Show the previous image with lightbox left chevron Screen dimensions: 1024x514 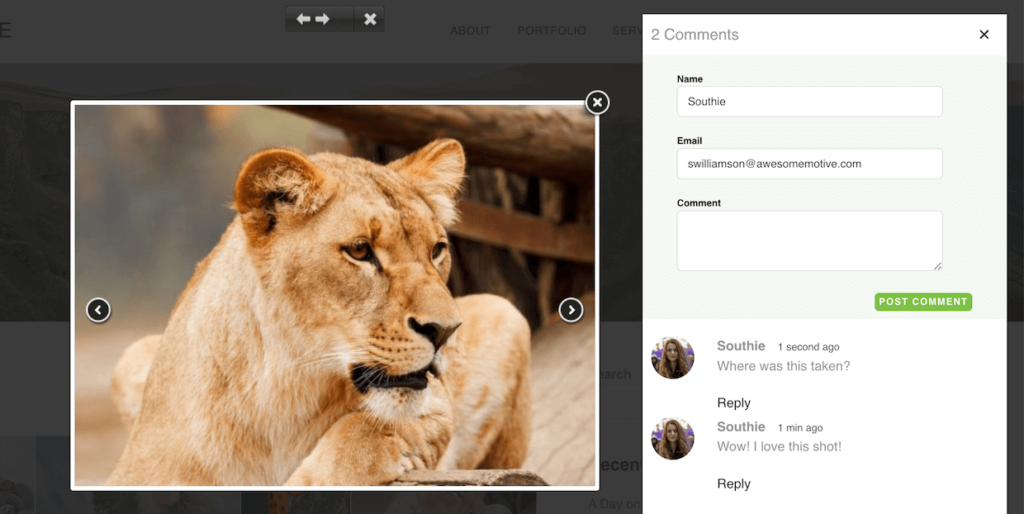point(98,310)
